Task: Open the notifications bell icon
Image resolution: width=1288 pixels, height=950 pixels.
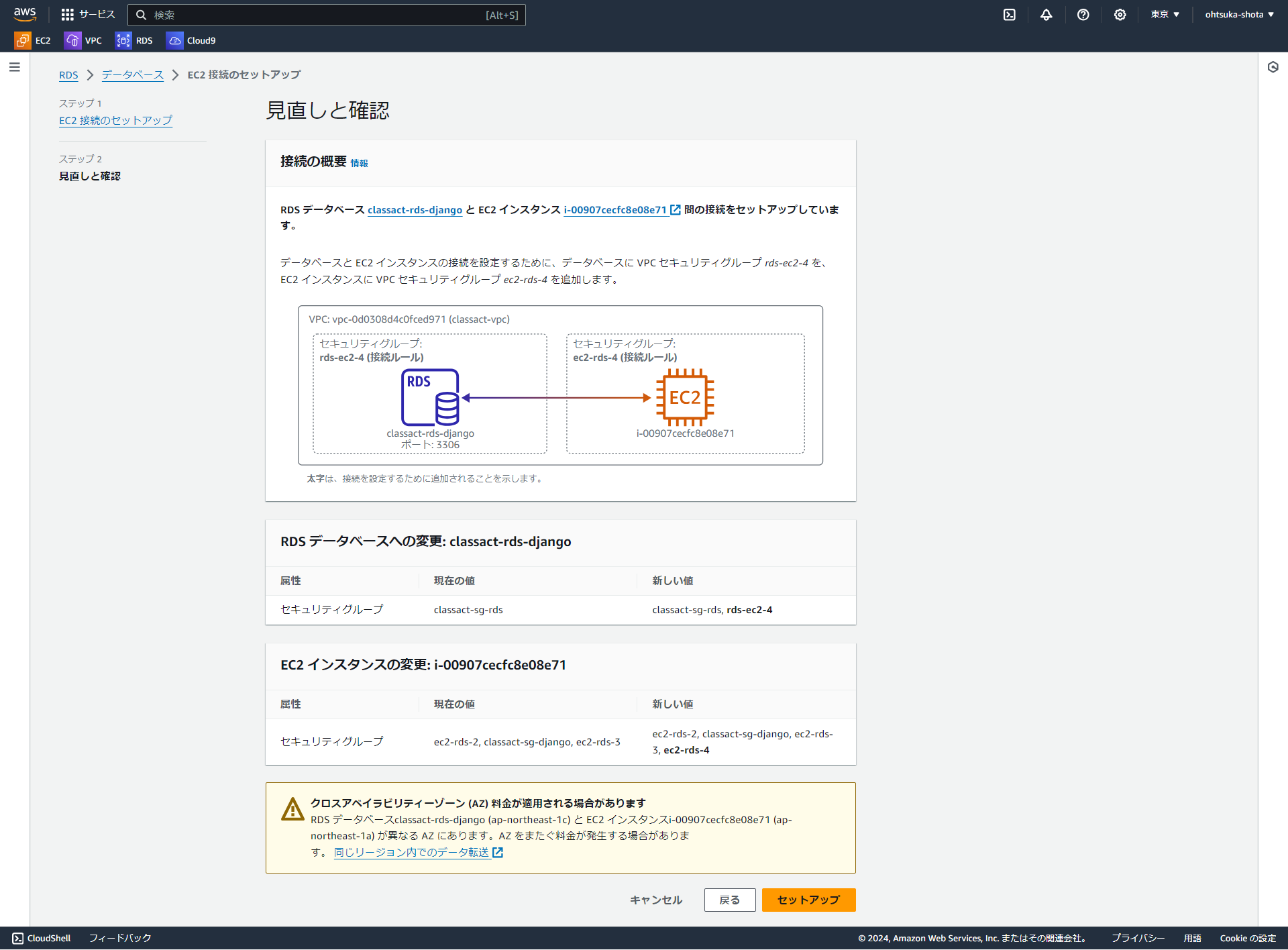Action: [1046, 14]
